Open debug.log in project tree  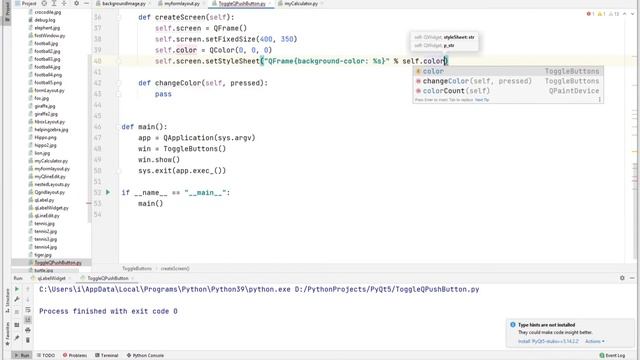pyautogui.click(x=42, y=20)
